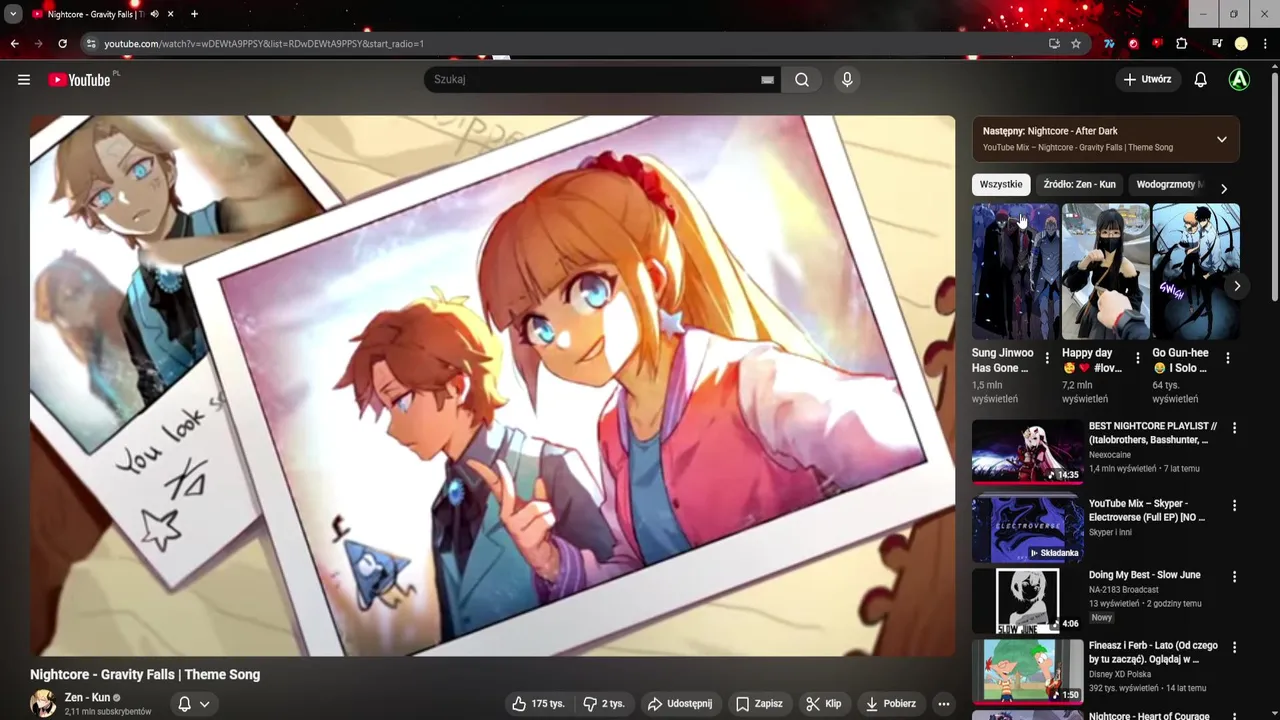Expand the Następny playlist panel chevron
This screenshot has width=1280, height=720.
tap(1221, 139)
